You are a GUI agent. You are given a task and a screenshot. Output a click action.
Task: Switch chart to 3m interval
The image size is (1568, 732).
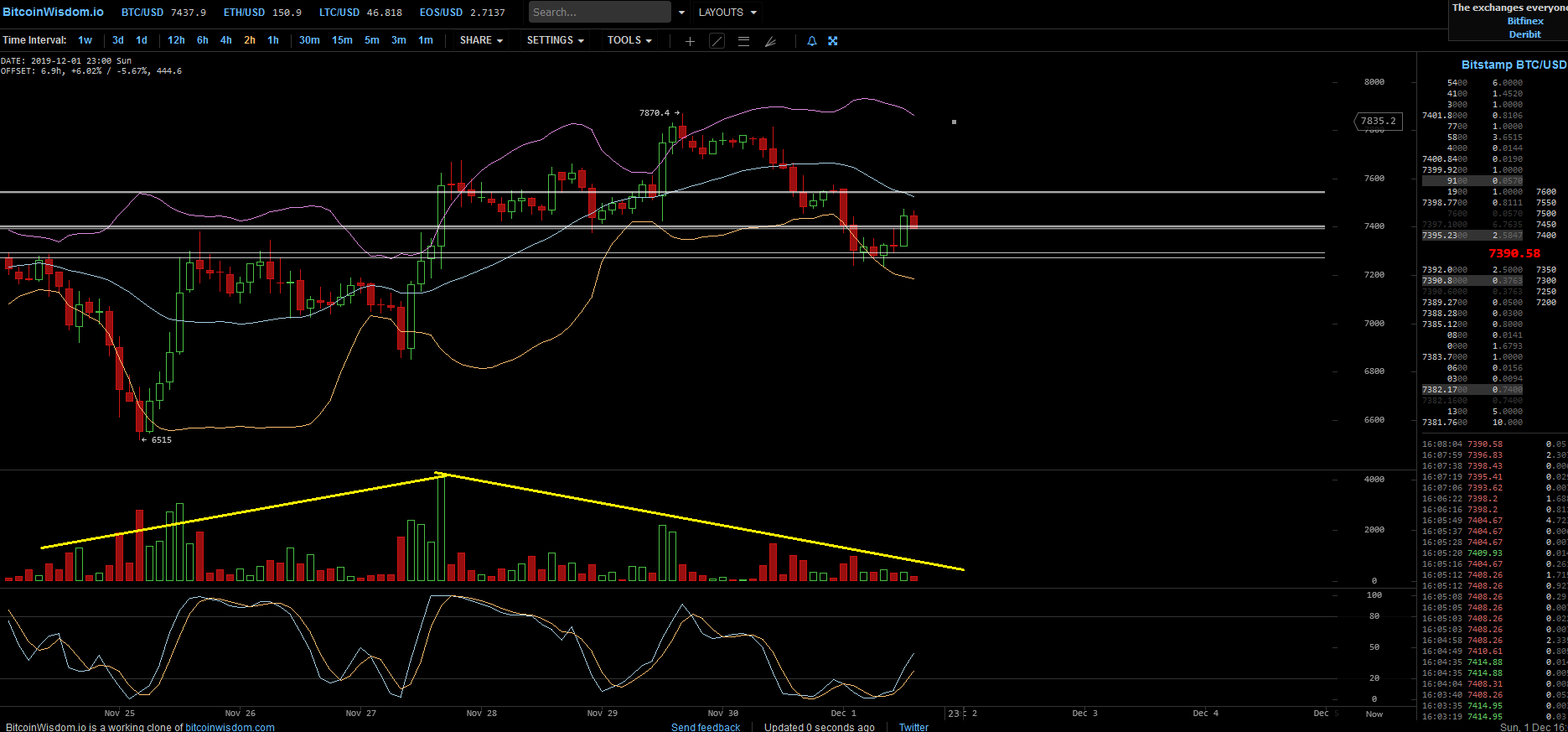point(399,40)
